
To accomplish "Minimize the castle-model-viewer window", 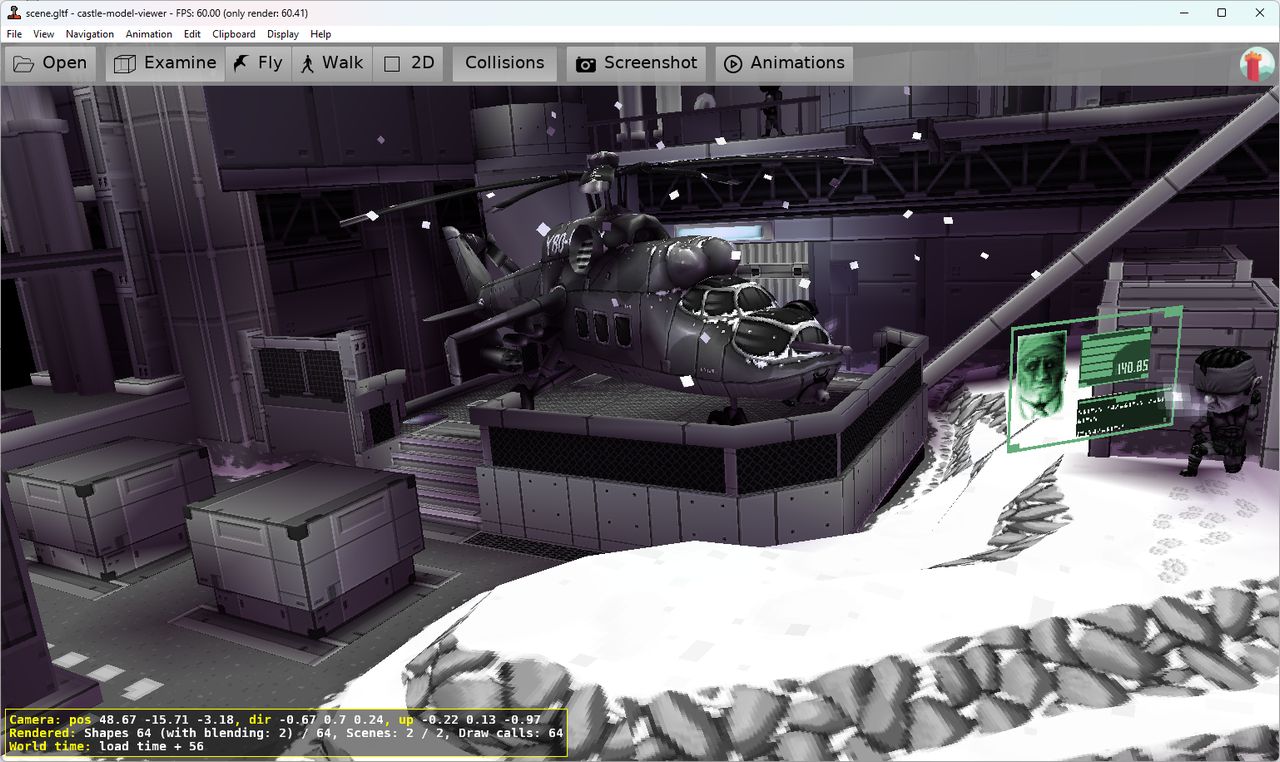I will (x=1185, y=13).
